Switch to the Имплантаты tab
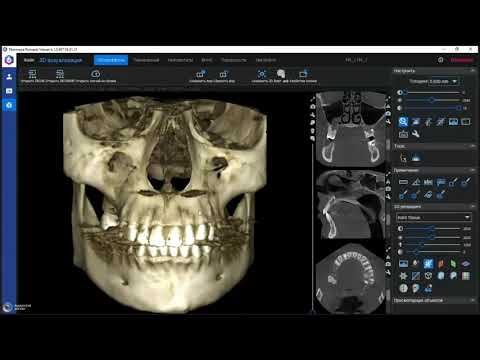The height and width of the screenshot is (360, 480). (x=180, y=60)
